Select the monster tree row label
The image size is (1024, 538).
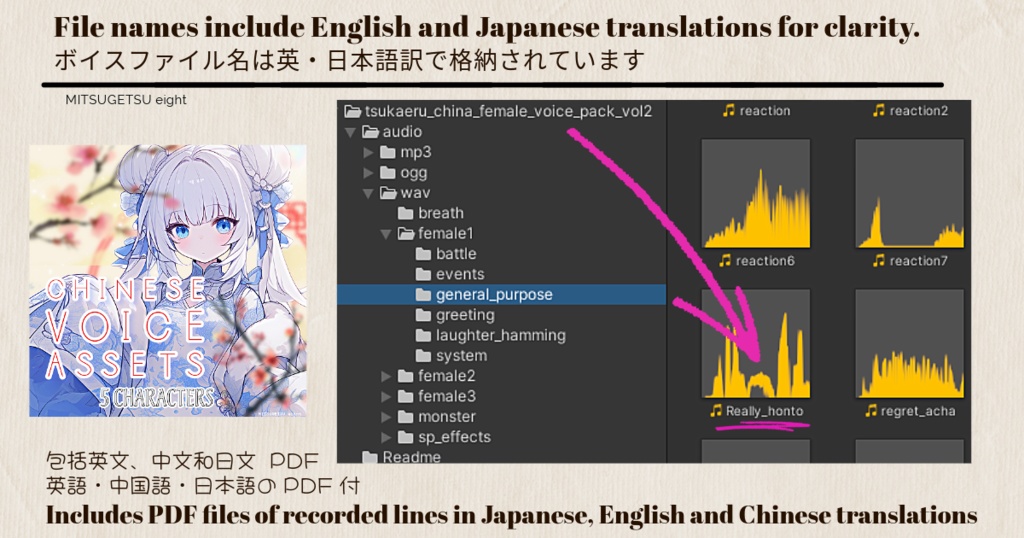coord(447,417)
